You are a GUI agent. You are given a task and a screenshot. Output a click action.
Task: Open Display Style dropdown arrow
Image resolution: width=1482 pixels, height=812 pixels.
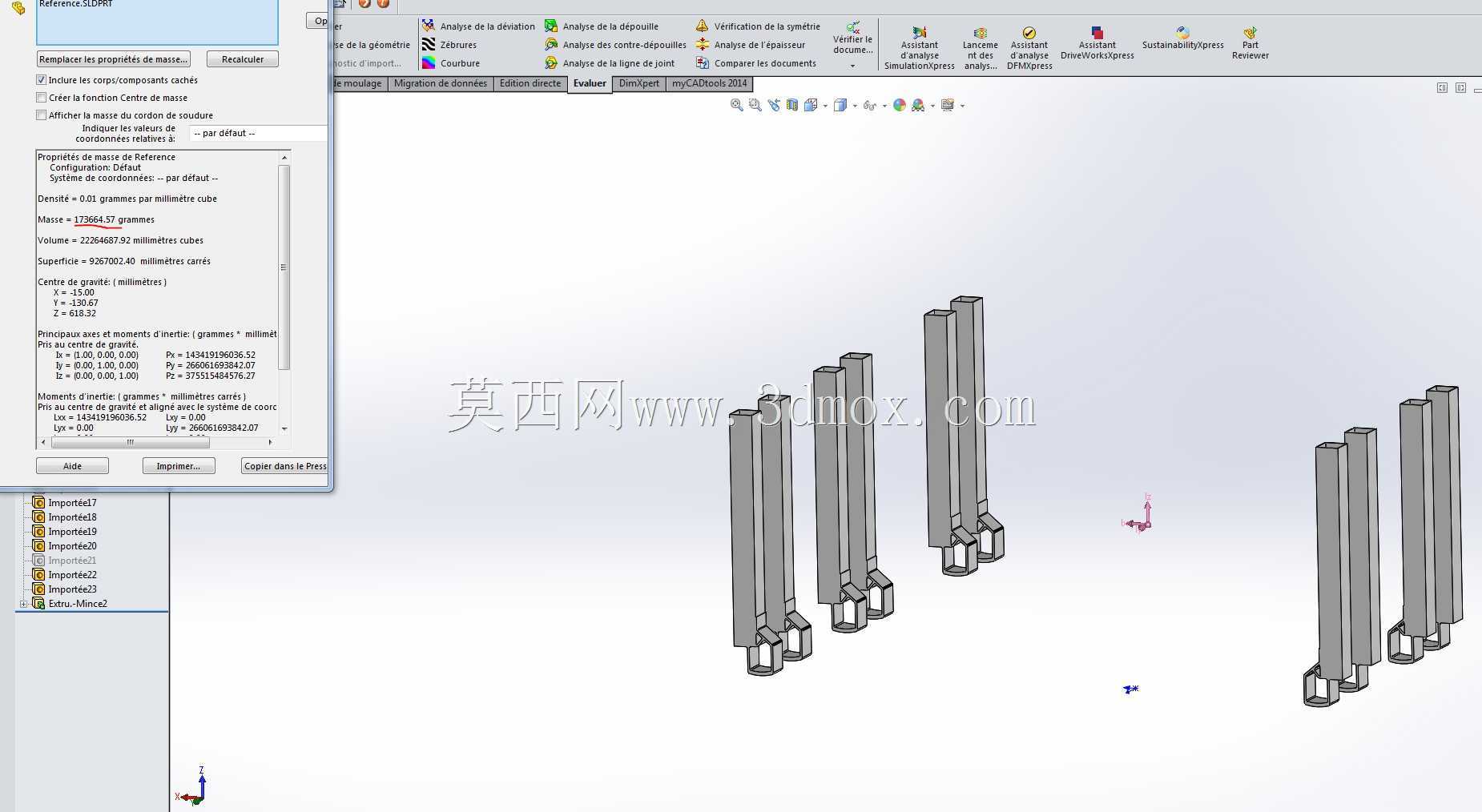click(855, 106)
